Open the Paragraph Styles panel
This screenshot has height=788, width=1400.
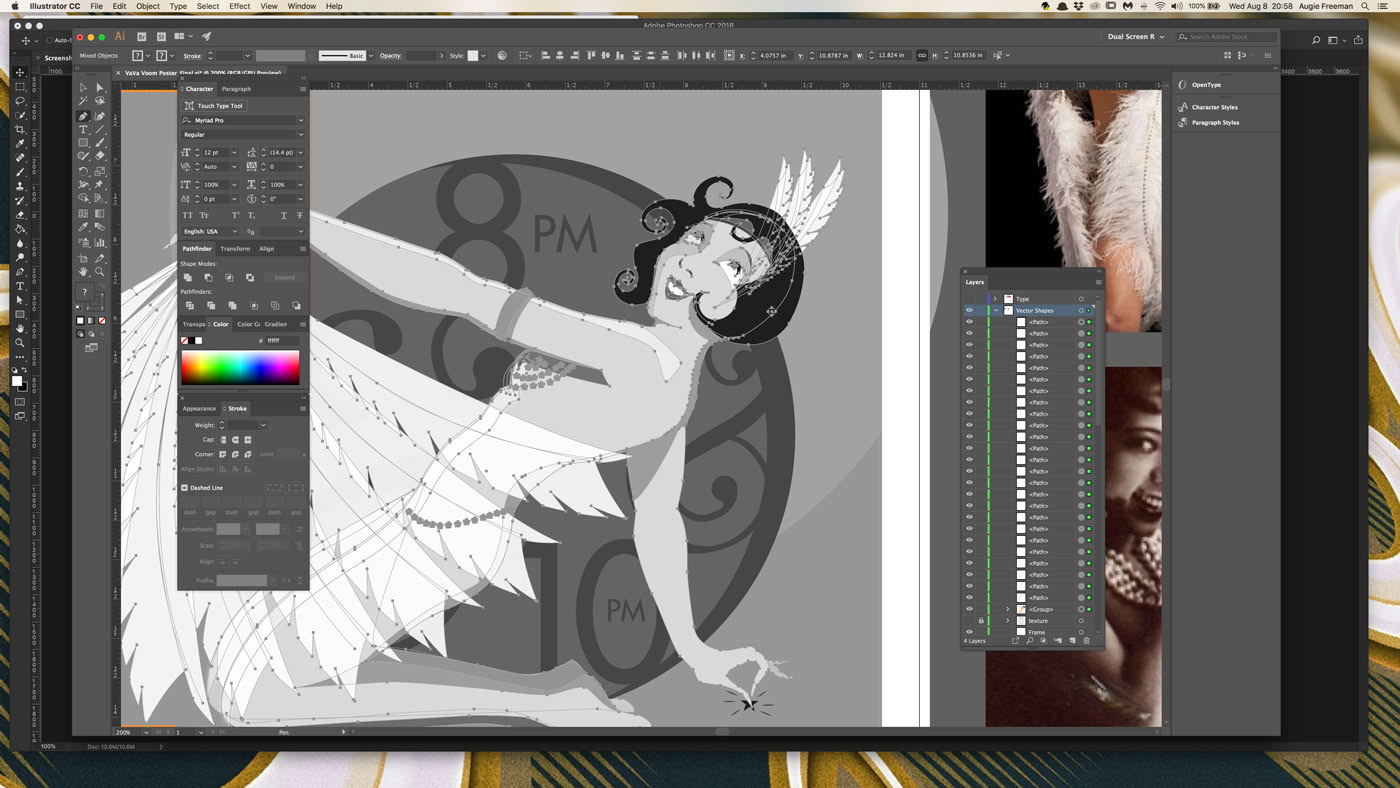[1215, 123]
